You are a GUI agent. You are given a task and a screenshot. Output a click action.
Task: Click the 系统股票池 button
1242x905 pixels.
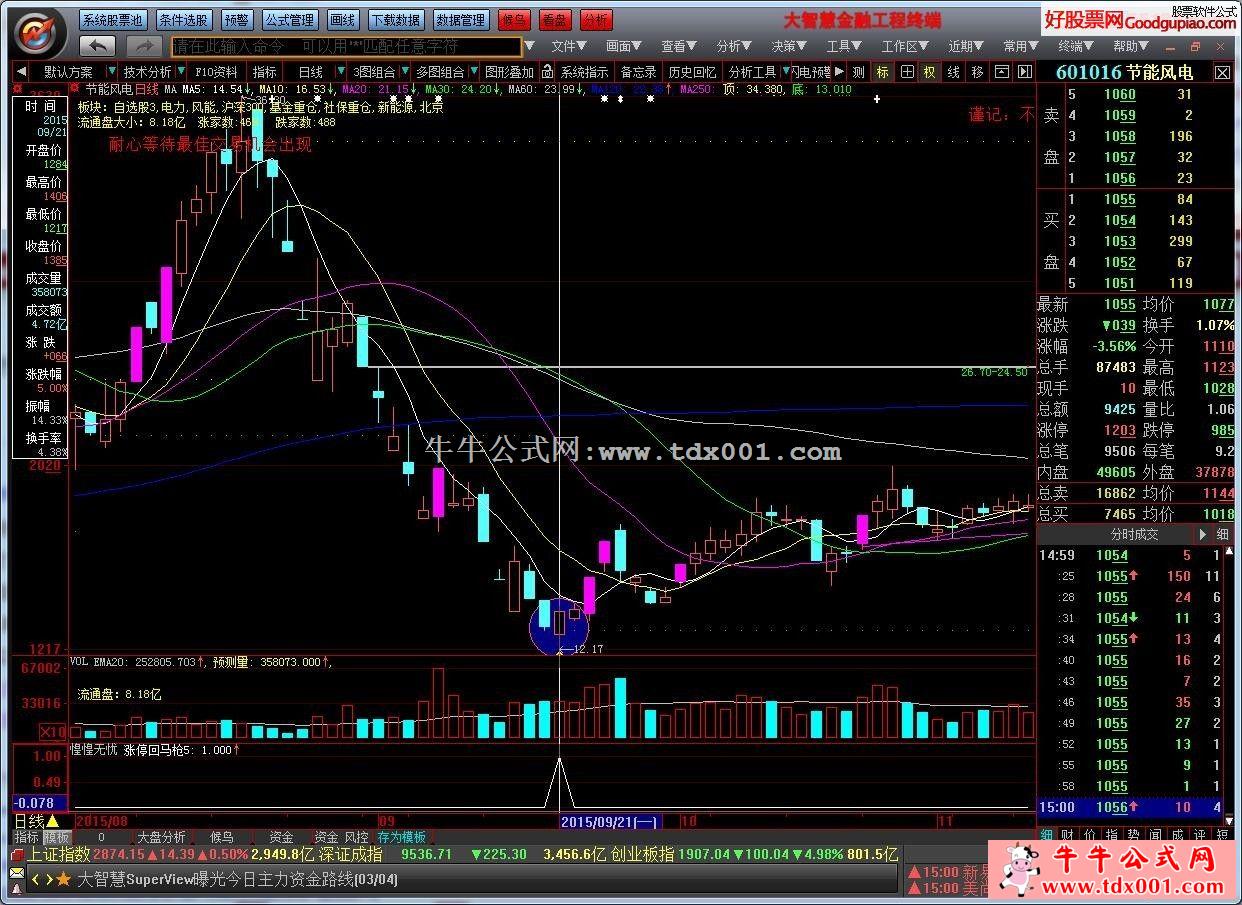112,20
